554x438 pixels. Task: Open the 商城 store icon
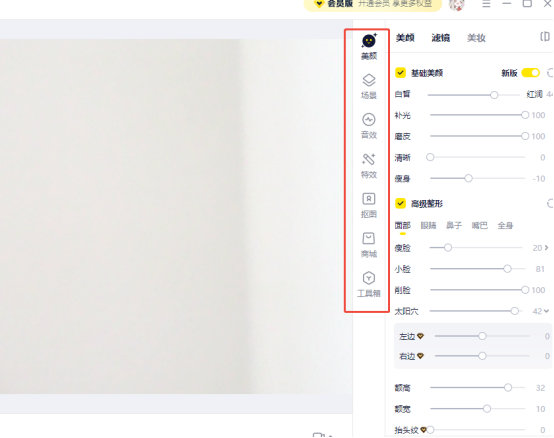[369, 245]
